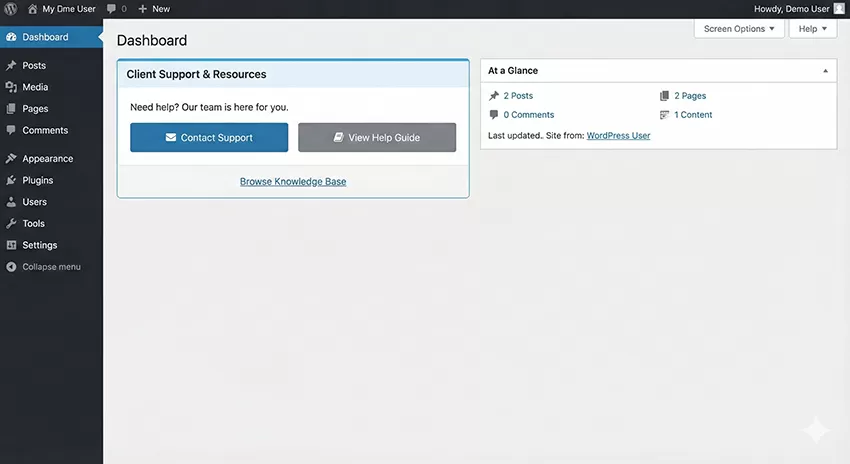850x464 pixels.
Task: Click the comment icon beside 0 Comments
Action: pos(494,114)
